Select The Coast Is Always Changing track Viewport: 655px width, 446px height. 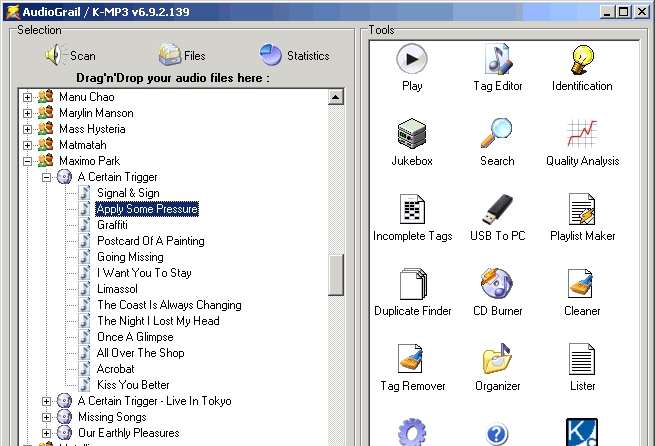(169, 305)
